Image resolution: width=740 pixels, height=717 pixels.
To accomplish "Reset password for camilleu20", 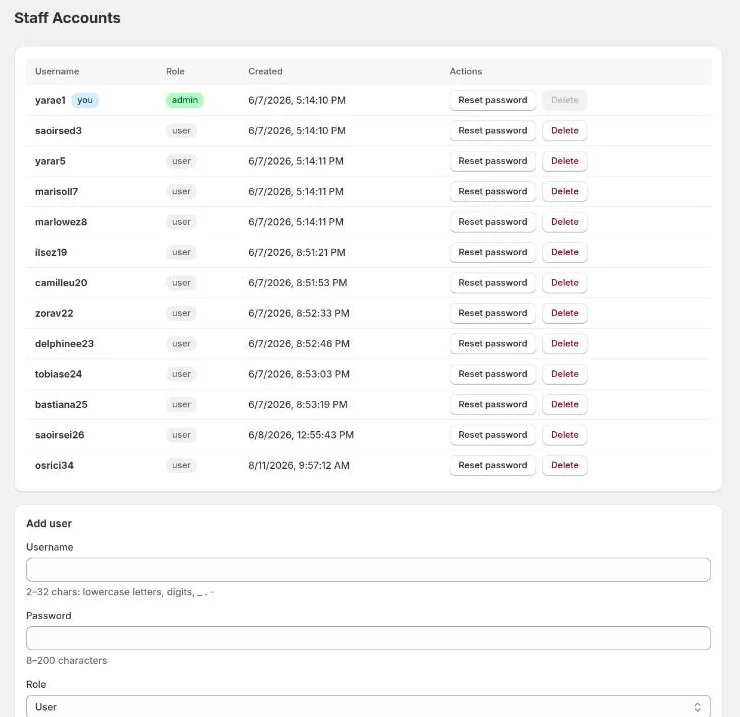I will click(x=493, y=283).
